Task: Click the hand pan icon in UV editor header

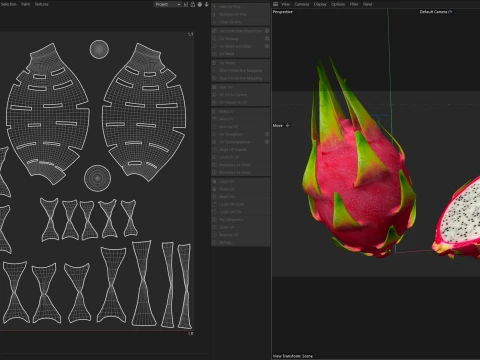Action: click(200, 4)
